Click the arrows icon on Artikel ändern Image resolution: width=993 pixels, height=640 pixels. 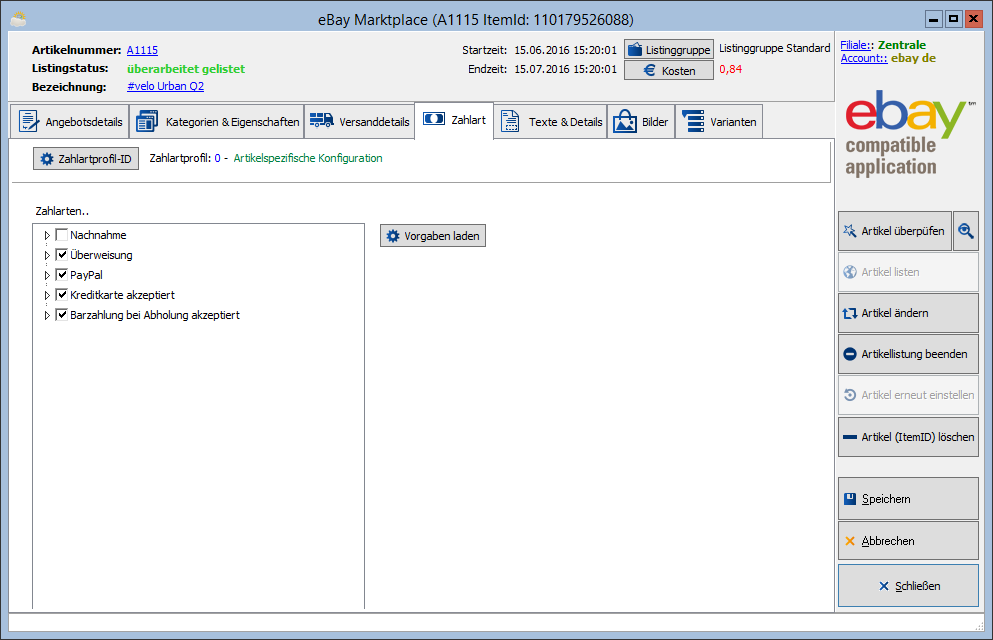coord(850,313)
